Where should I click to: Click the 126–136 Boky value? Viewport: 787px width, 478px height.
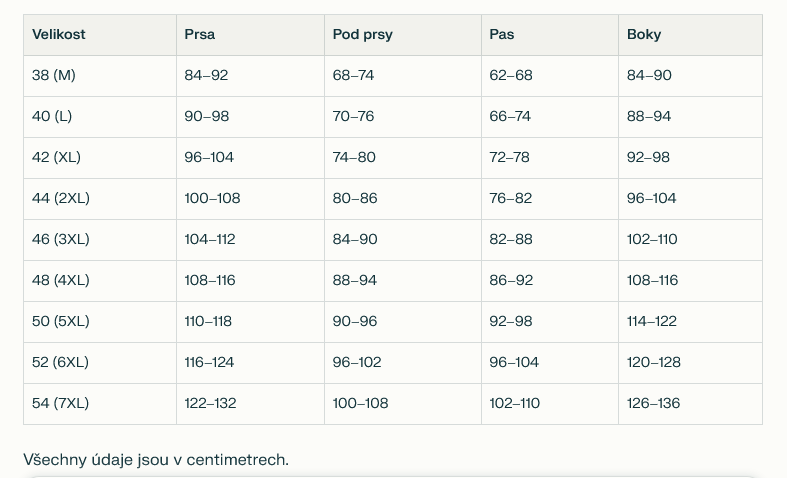click(x=653, y=403)
